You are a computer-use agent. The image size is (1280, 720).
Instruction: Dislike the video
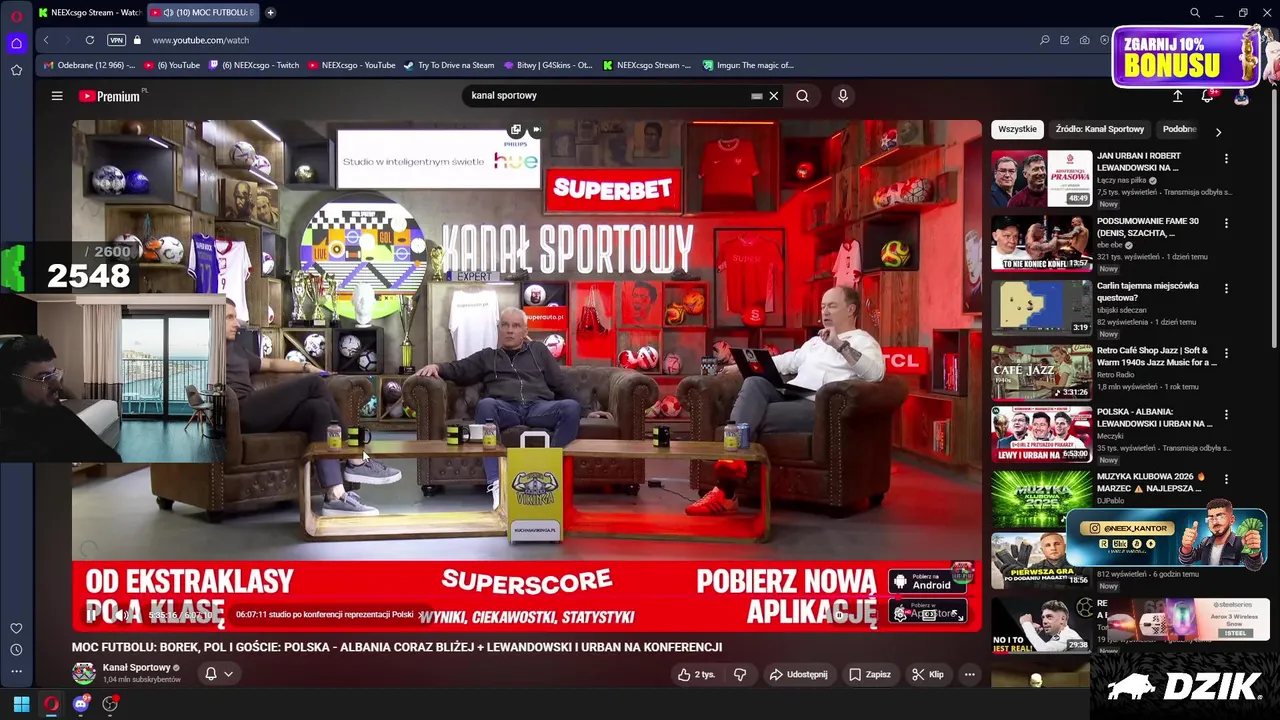pyautogui.click(x=740, y=675)
